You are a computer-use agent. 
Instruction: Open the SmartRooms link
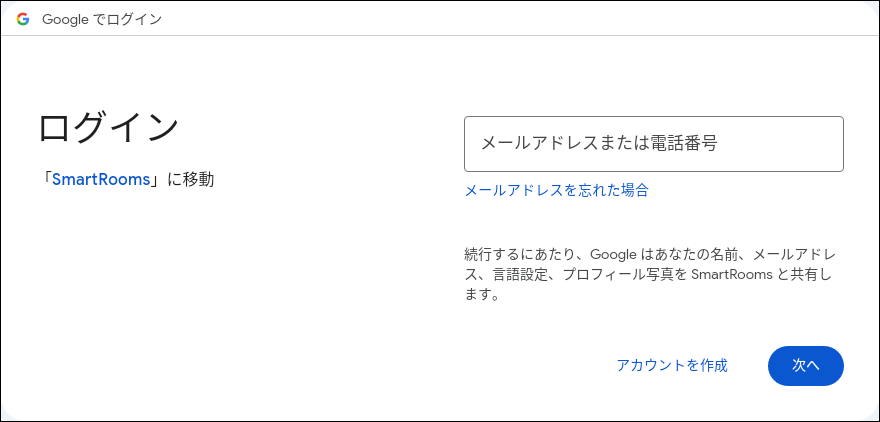(100, 180)
